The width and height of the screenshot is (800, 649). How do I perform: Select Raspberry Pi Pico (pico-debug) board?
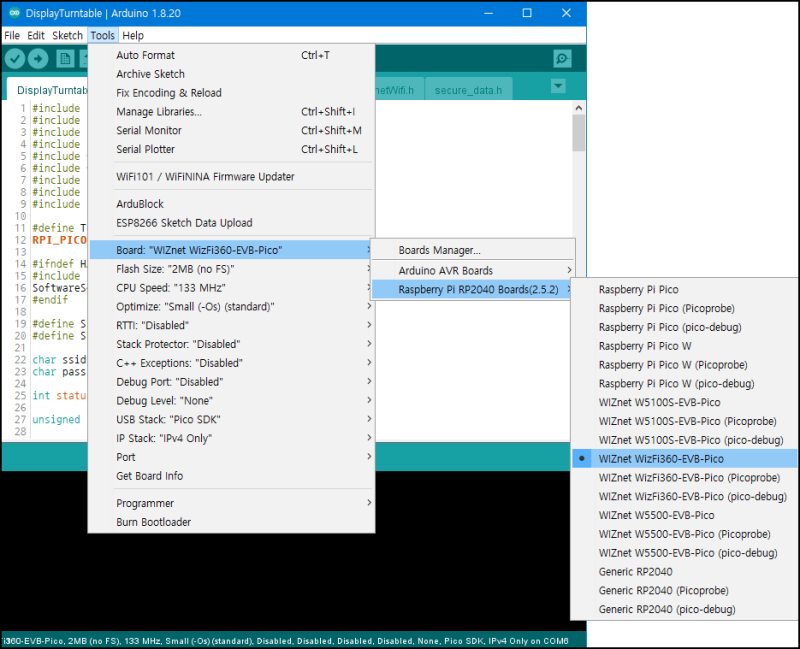(684, 327)
